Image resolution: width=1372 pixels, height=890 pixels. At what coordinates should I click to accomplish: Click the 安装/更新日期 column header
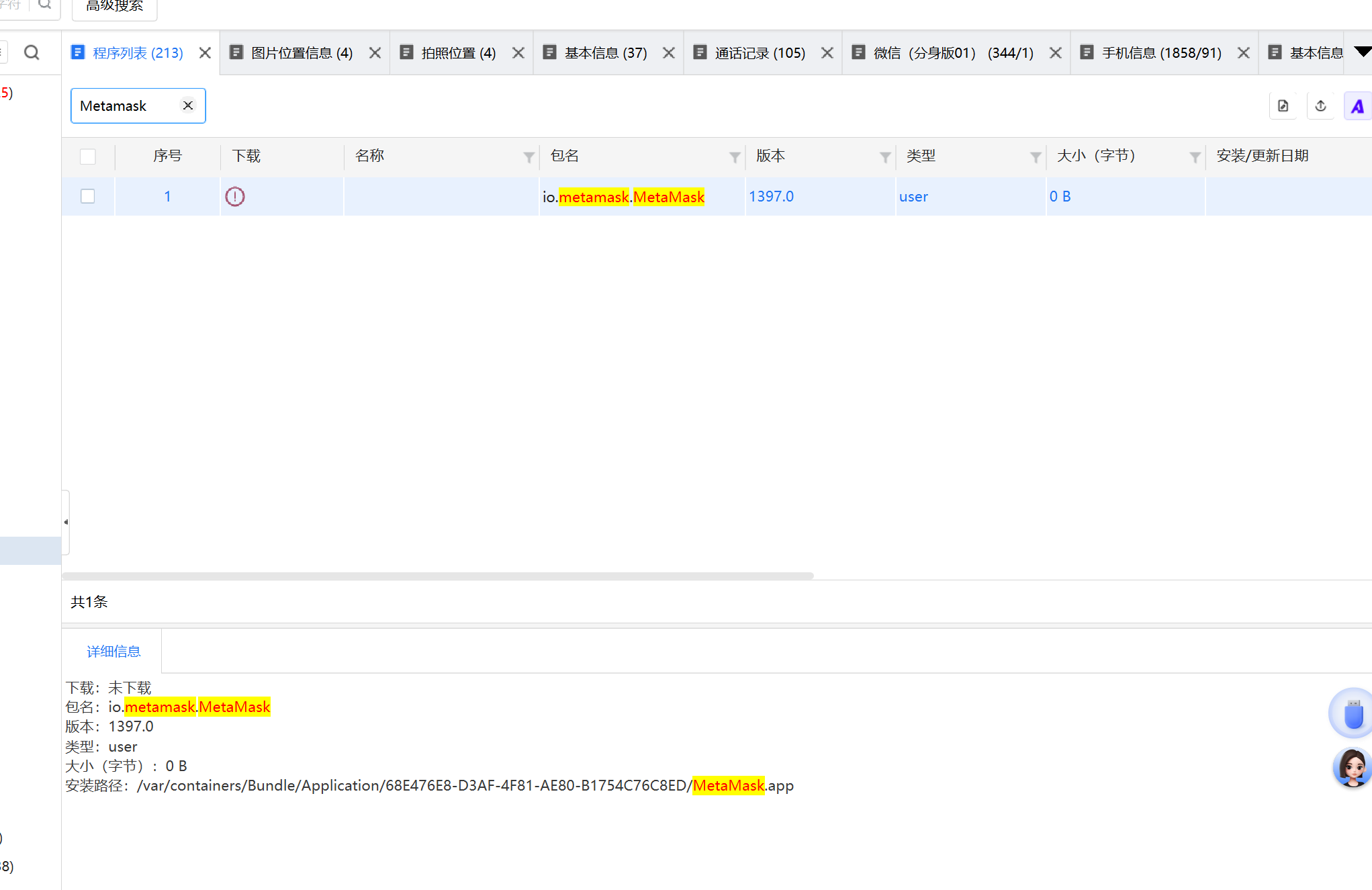[x=1263, y=156]
